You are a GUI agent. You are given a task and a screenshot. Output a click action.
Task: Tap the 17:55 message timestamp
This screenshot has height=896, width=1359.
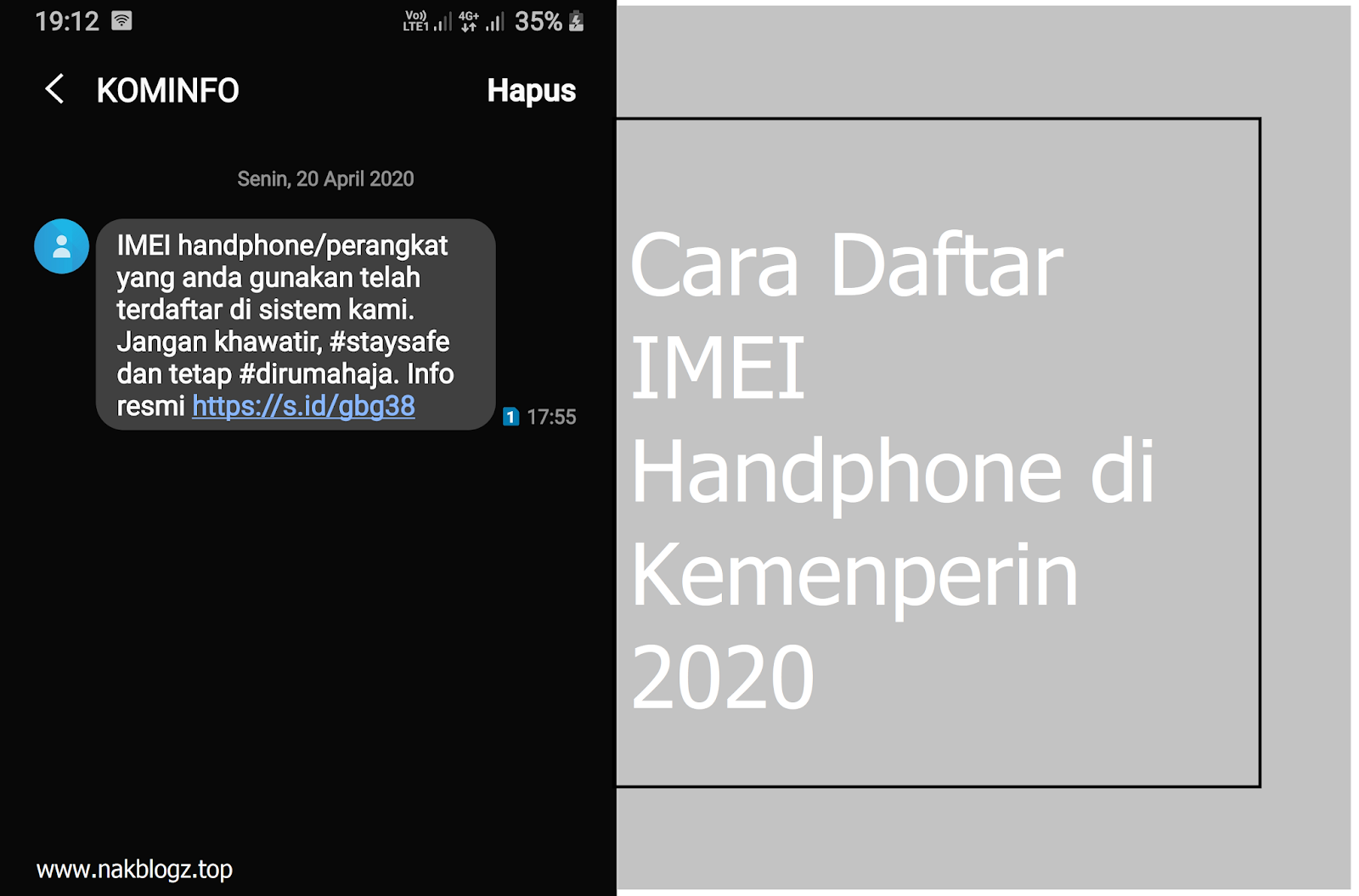(550, 417)
